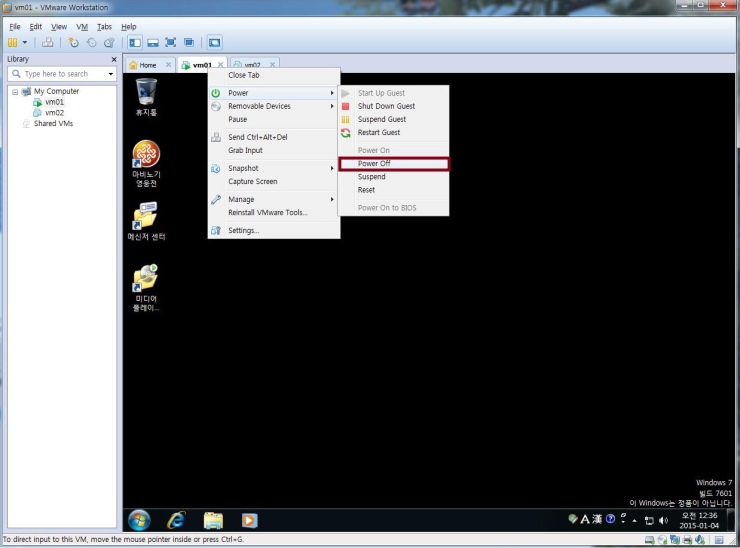
Task: Open the snapshot manager toolbar icon
Action: click(x=108, y=42)
